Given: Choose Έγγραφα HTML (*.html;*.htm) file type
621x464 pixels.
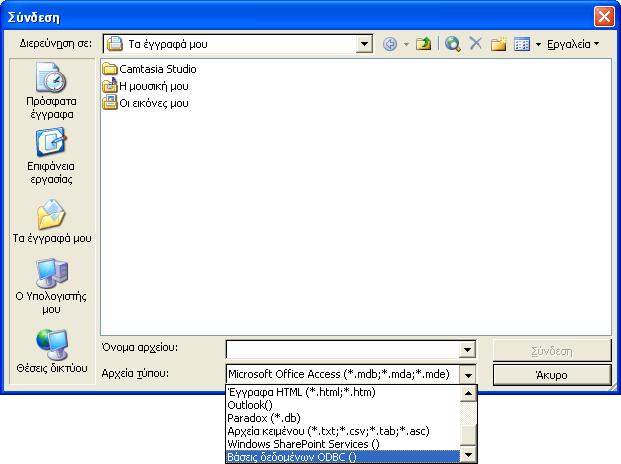Looking at the screenshot, I should tap(343, 392).
